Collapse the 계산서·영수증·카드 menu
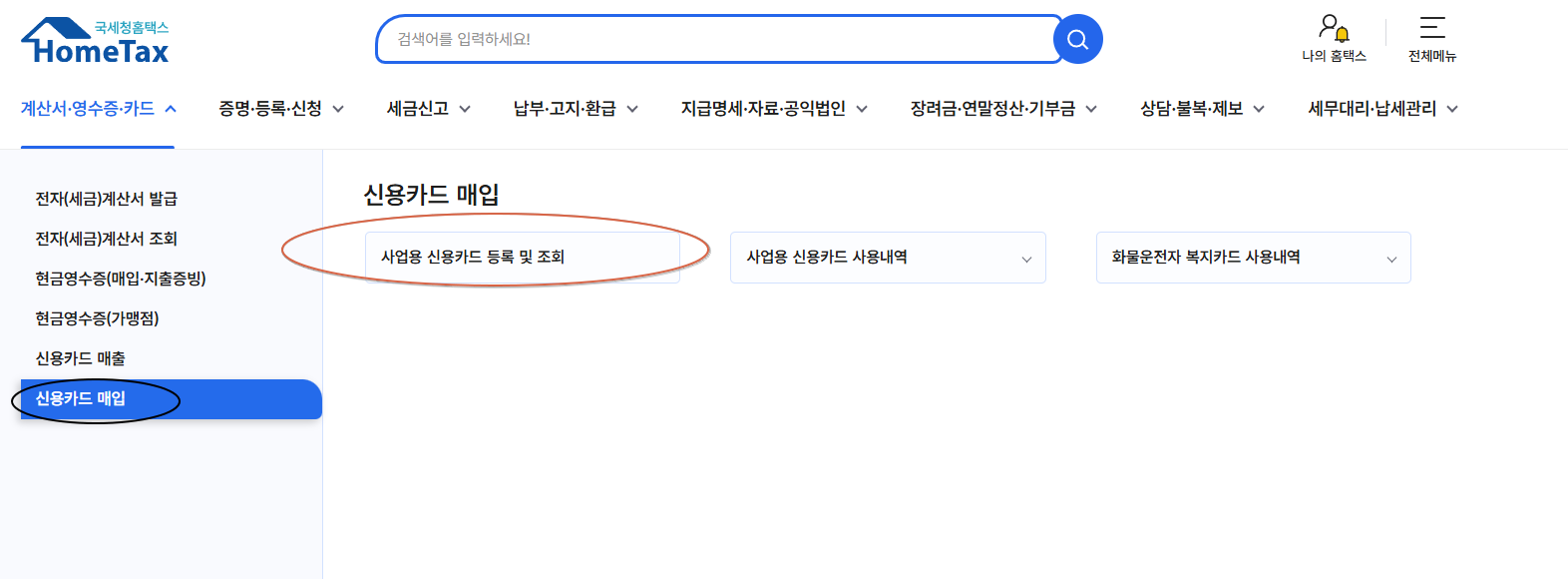 tap(98, 109)
